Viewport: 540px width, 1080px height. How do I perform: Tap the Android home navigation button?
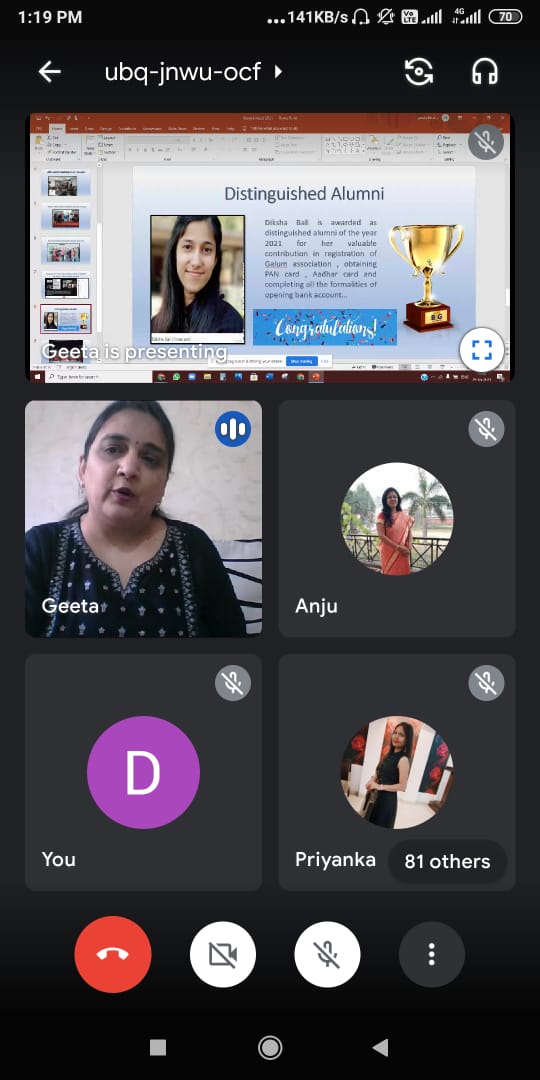[x=270, y=1048]
